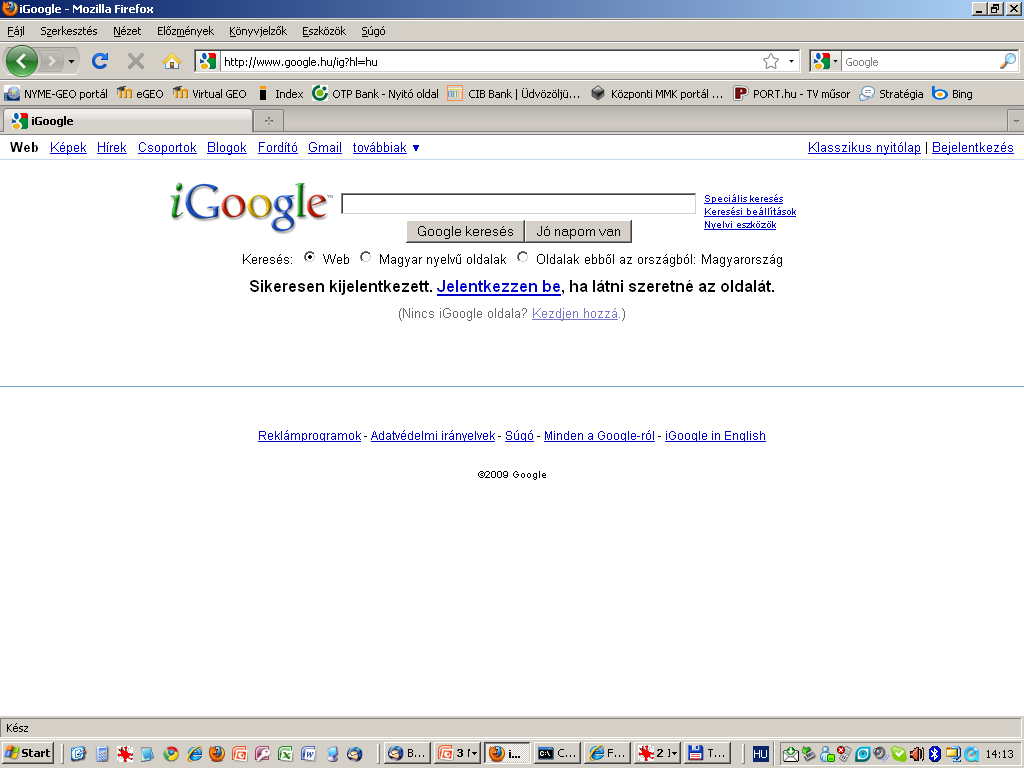The width and height of the screenshot is (1024, 768).
Task: Select Oldalak ebből az országból radio button
Action: tap(522, 257)
